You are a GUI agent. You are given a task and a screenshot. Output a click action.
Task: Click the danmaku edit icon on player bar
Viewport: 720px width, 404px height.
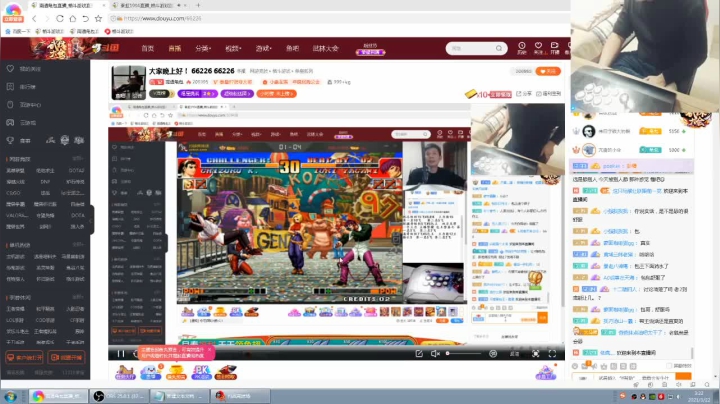(419, 354)
